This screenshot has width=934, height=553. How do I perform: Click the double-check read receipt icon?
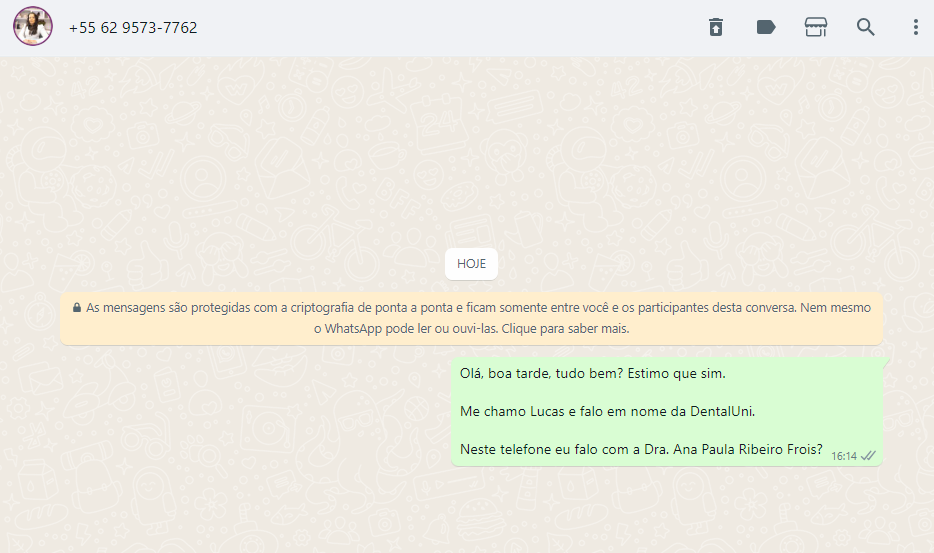868,456
